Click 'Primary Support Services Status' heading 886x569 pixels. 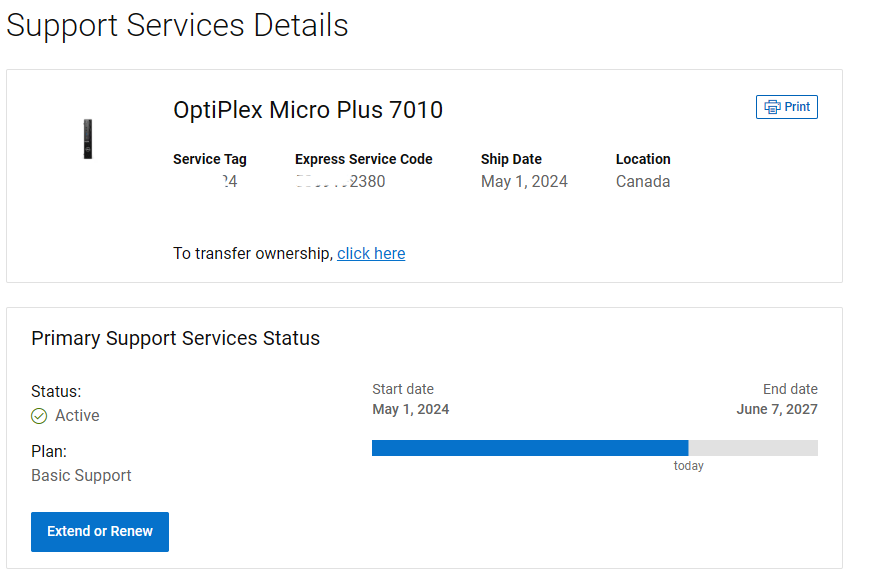tap(175, 338)
